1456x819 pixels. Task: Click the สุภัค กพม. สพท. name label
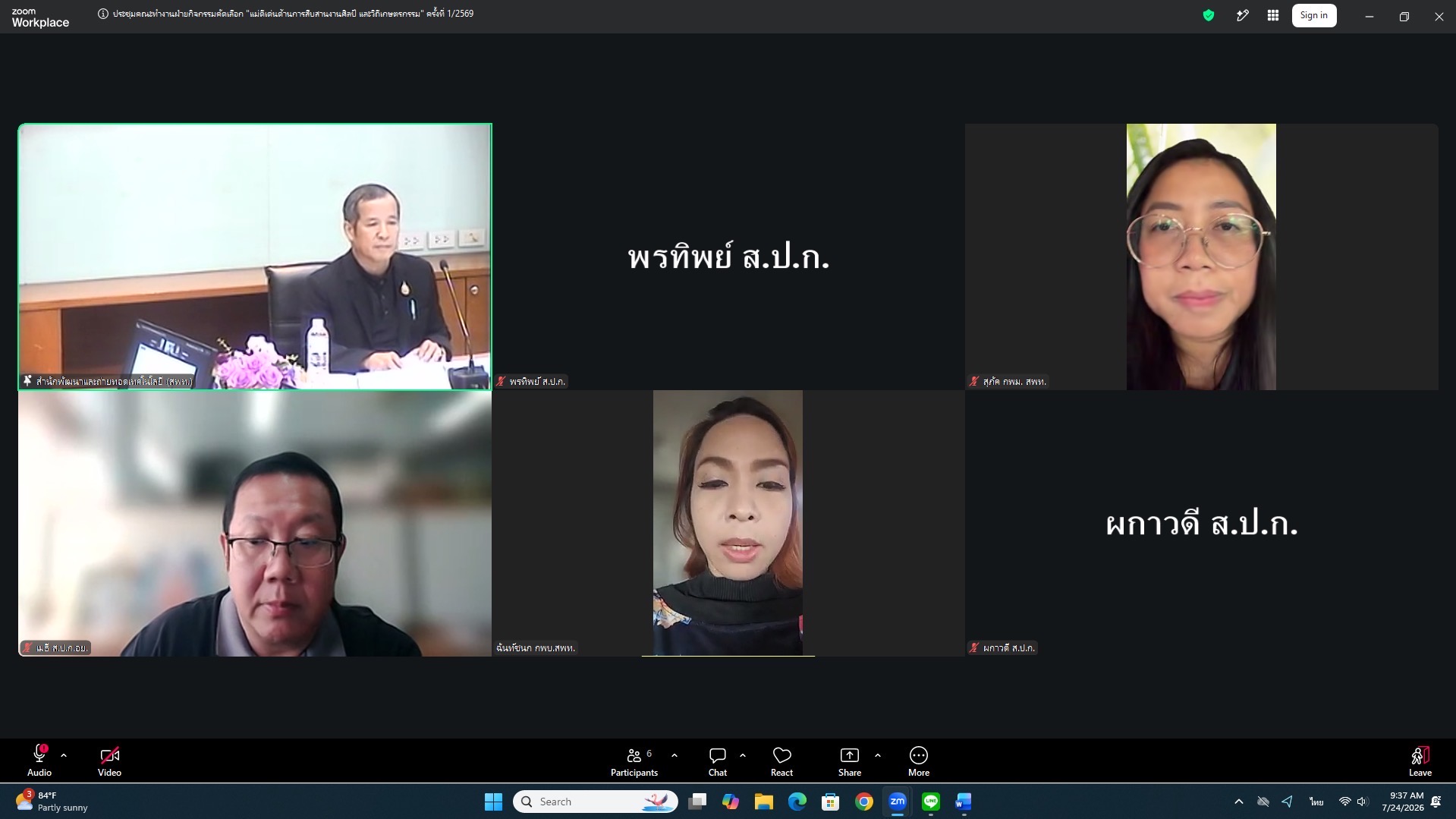[x=1008, y=381]
